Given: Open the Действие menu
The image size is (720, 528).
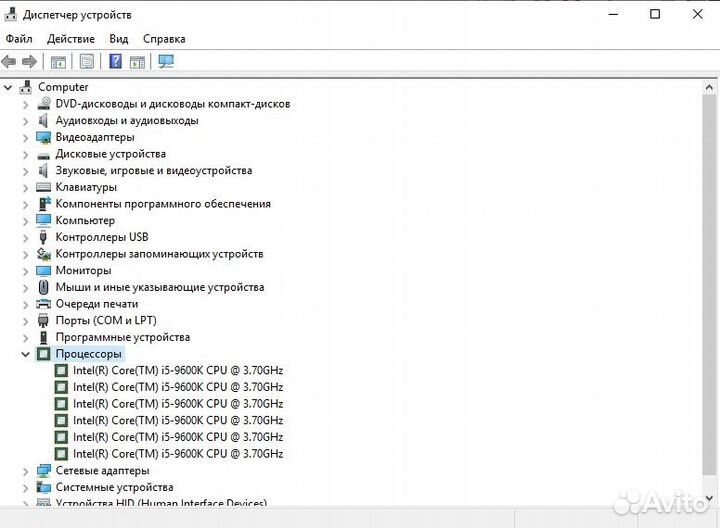Looking at the screenshot, I should coord(71,39).
